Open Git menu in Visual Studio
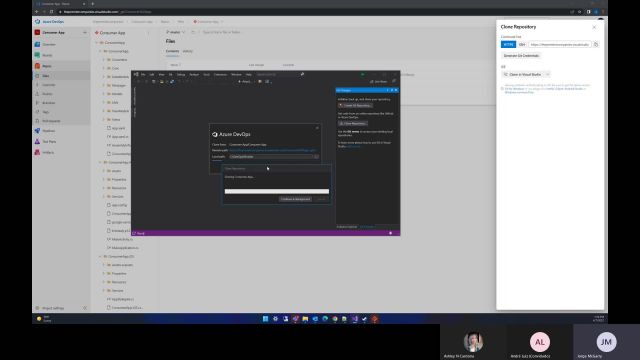The image size is (640, 360). coord(171,75)
